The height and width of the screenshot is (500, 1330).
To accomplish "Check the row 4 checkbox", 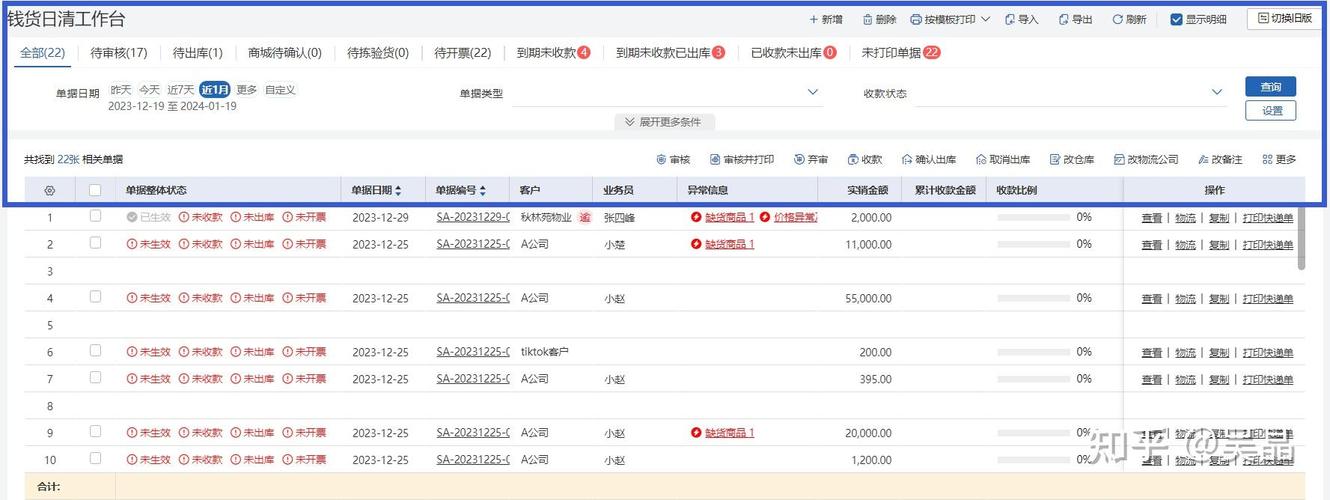I will click(x=95, y=297).
